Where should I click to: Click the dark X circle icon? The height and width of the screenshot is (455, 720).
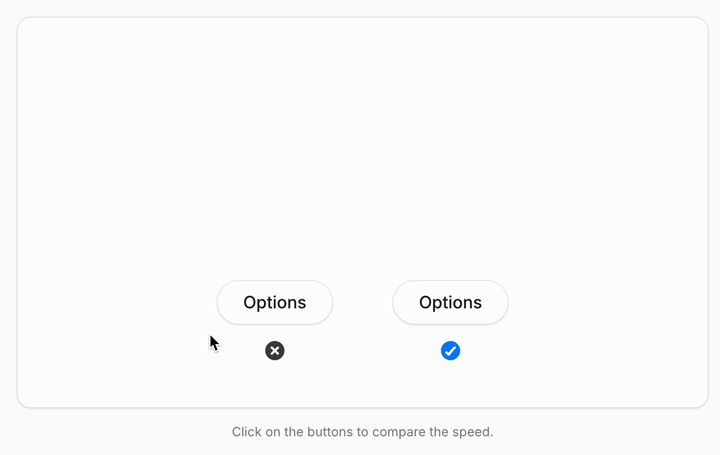pos(275,350)
